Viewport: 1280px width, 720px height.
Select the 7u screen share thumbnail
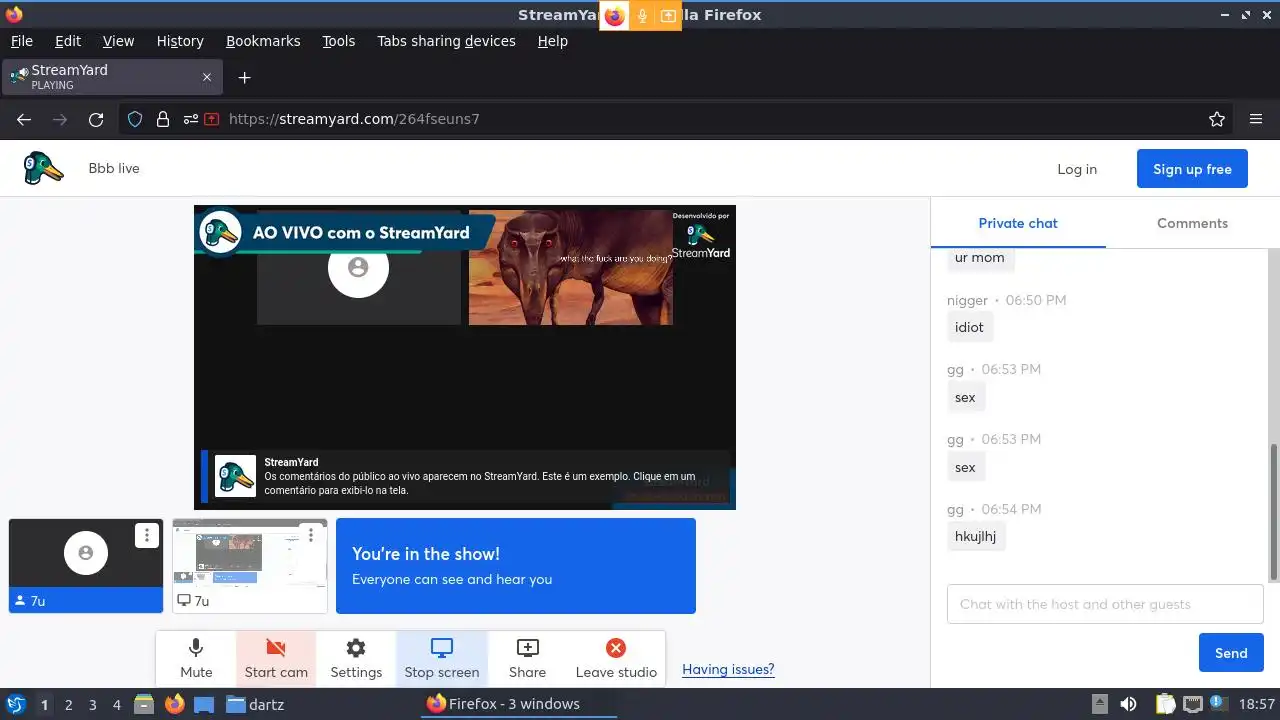click(250, 566)
